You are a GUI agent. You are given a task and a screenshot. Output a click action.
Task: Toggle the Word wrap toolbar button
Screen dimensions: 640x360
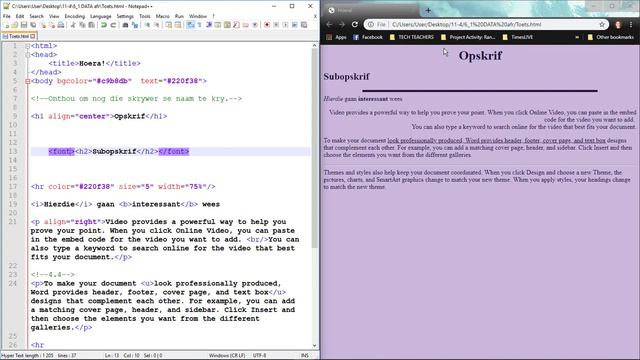click(190, 25)
